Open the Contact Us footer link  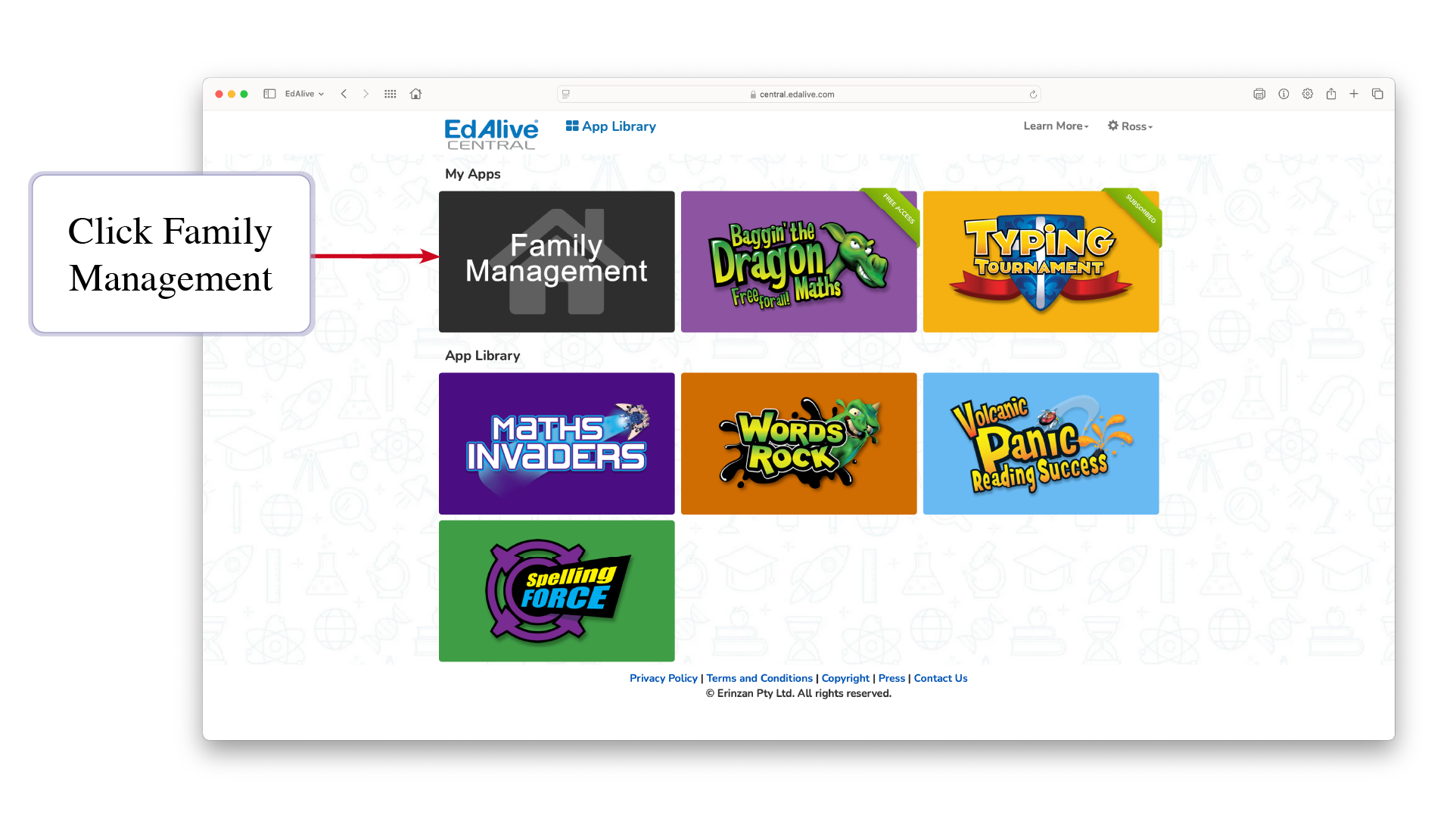point(941,678)
